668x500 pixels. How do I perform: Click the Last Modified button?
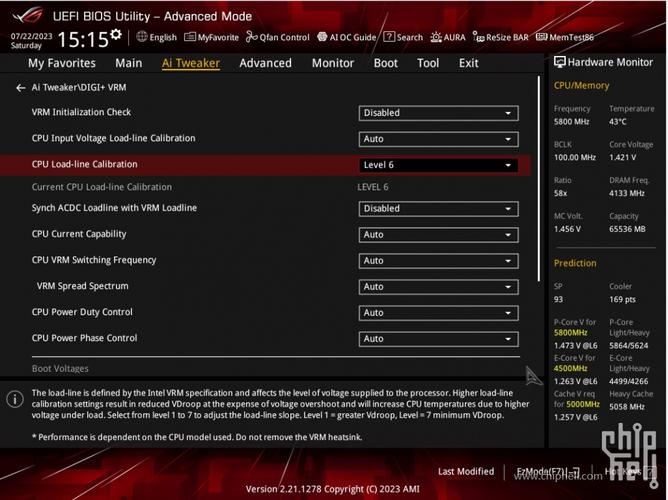click(x=466, y=471)
